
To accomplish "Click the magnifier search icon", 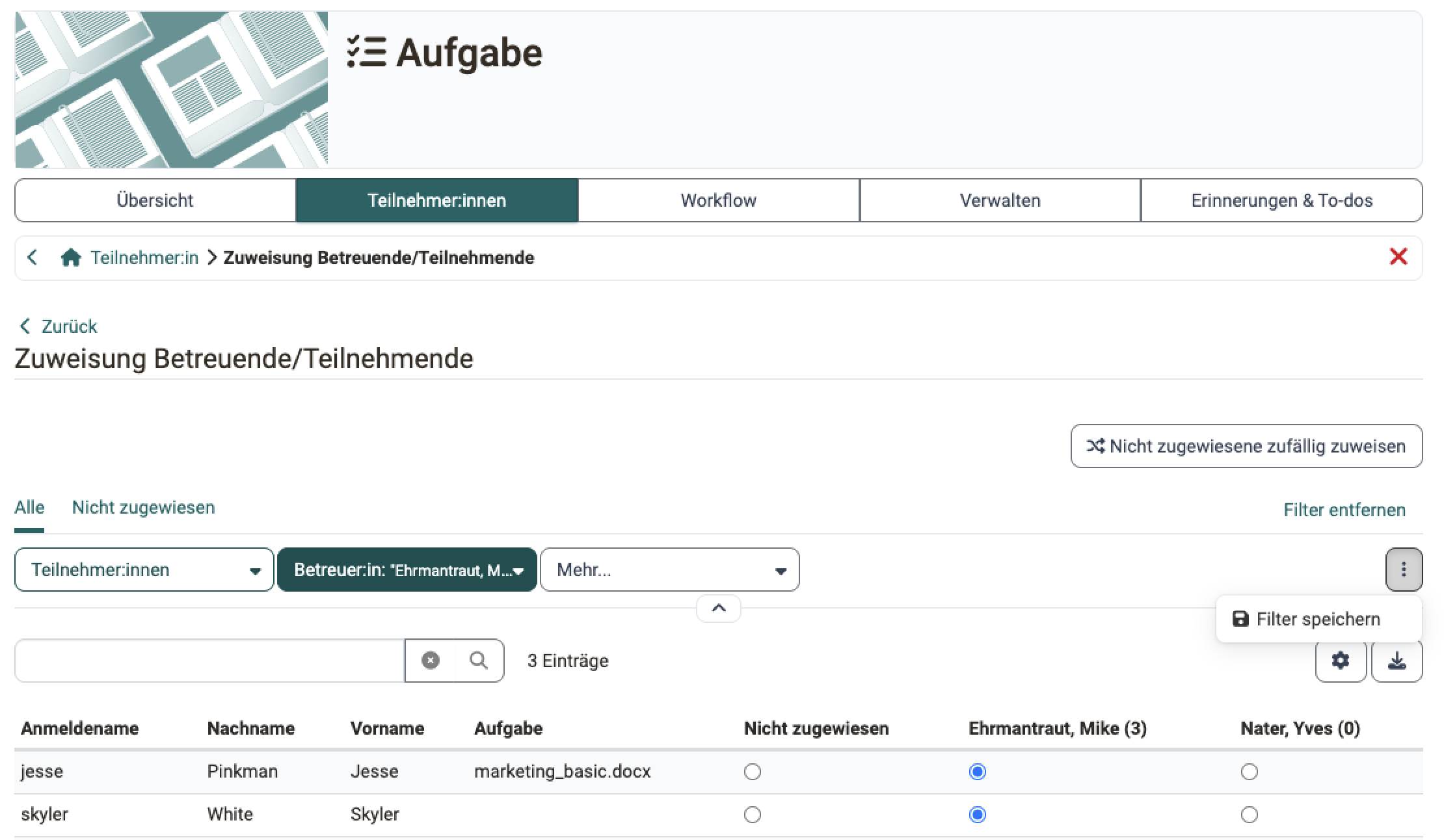I will (479, 661).
